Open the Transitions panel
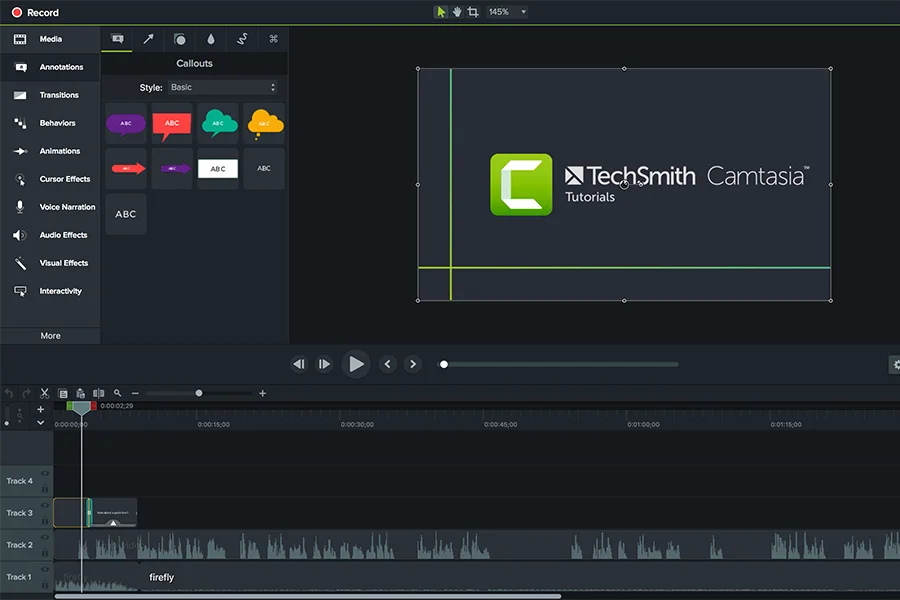The height and width of the screenshot is (600, 900). pos(58,95)
